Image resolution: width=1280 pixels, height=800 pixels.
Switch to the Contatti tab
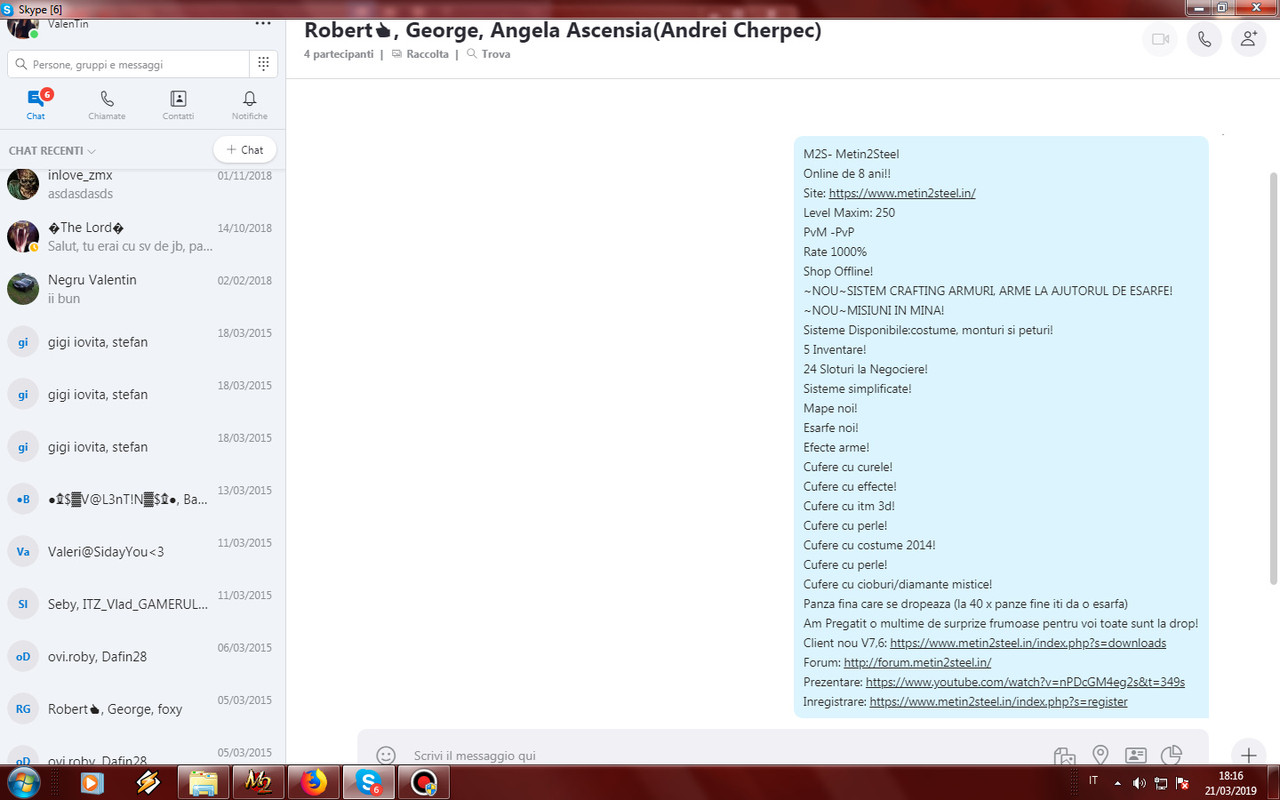tap(178, 104)
